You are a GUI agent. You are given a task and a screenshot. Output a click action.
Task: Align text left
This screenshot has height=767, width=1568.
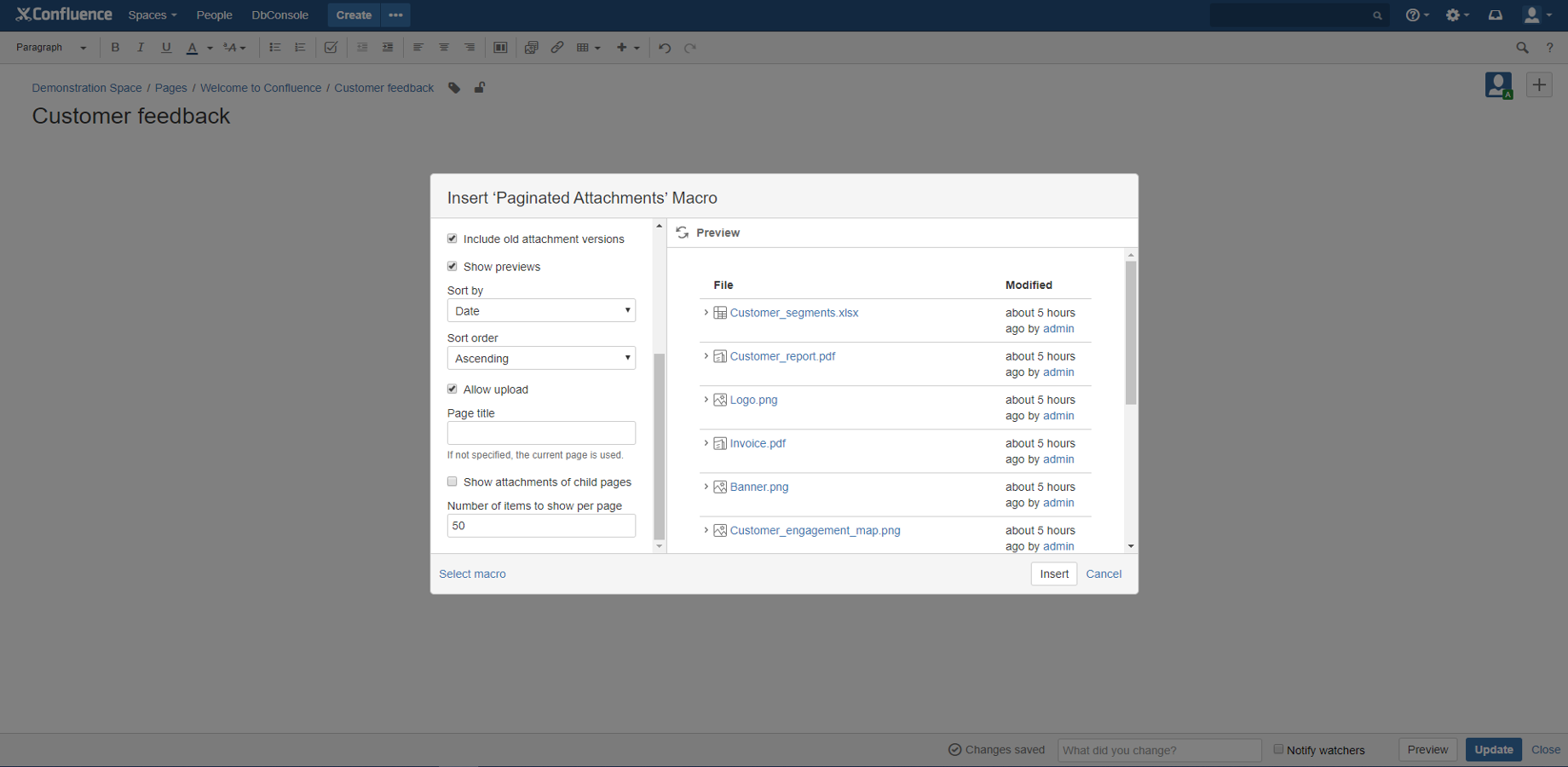tap(418, 48)
